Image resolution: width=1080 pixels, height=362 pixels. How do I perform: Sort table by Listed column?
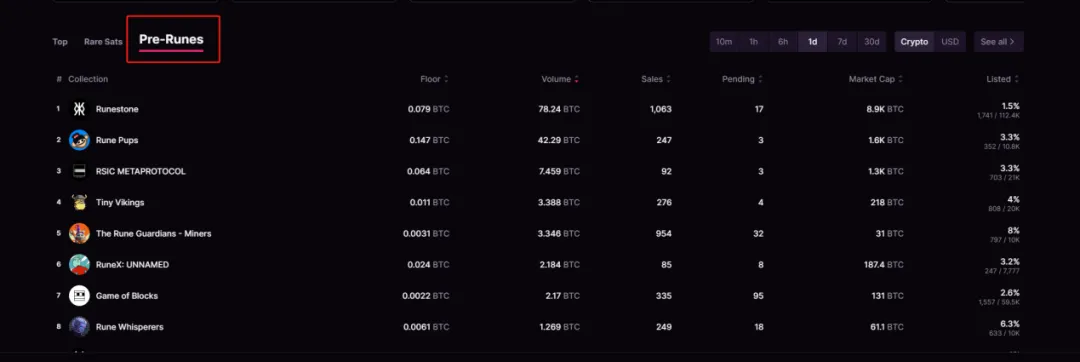(x=1002, y=79)
